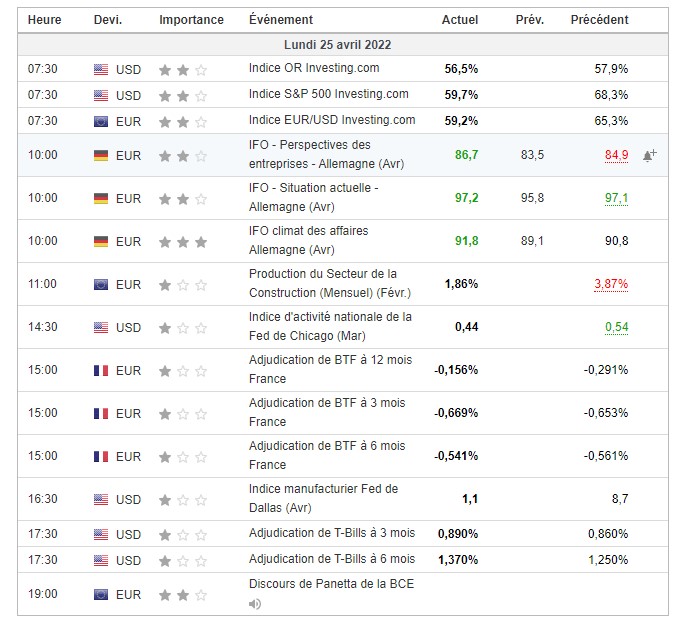Click speaker icon under Discours de Panetta
The image size is (678, 628).
(255, 604)
